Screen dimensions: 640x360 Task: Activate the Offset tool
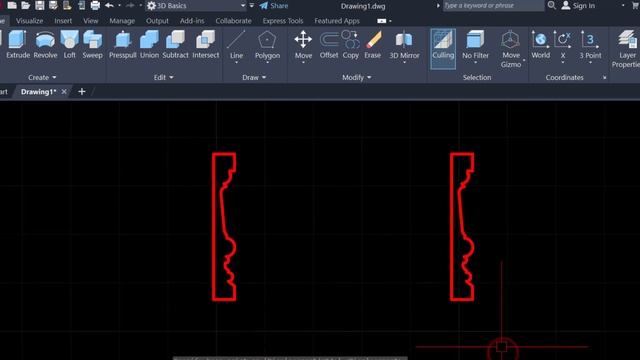[x=329, y=44]
